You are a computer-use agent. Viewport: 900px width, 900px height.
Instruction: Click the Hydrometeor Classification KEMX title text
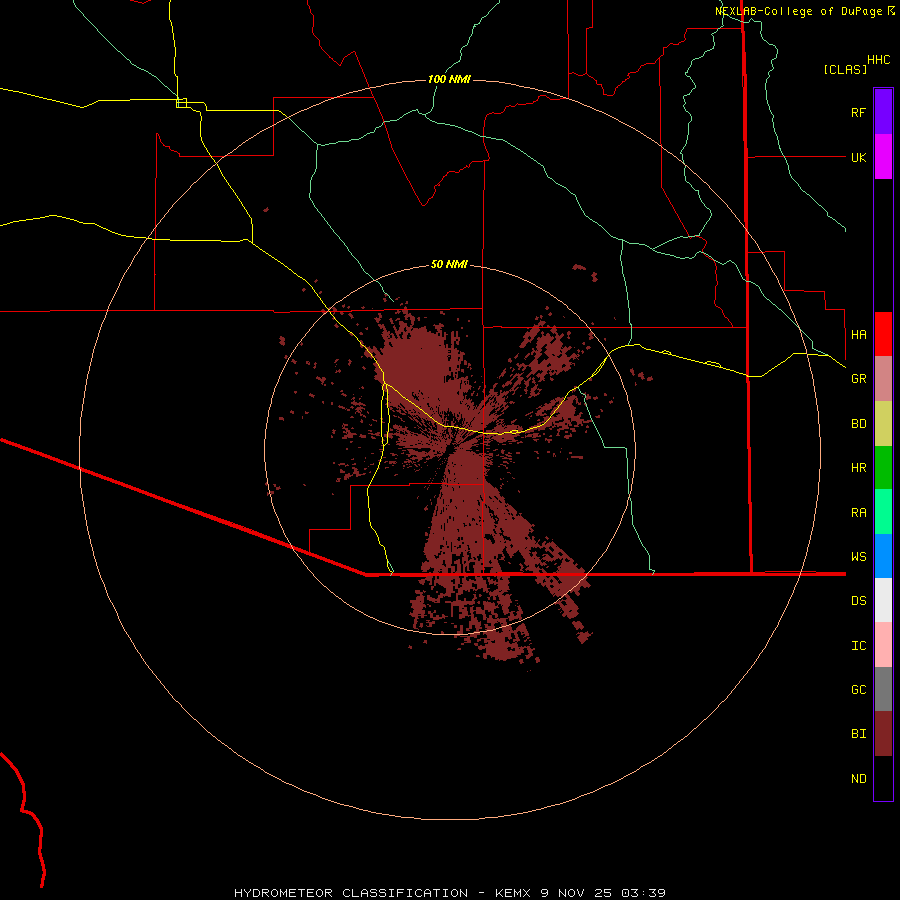pos(449,893)
